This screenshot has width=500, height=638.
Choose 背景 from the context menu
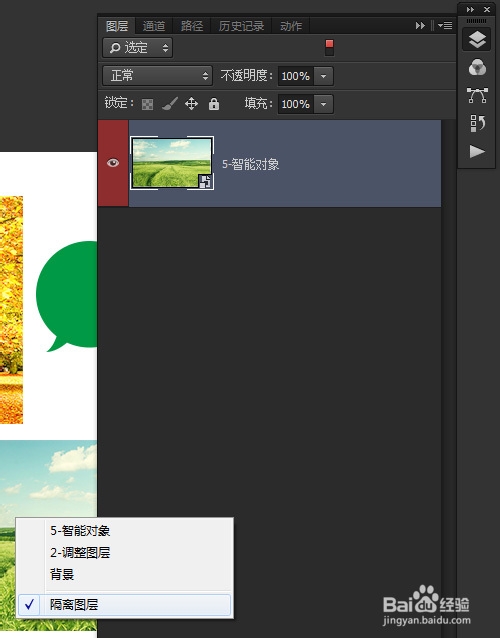coord(62,575)
